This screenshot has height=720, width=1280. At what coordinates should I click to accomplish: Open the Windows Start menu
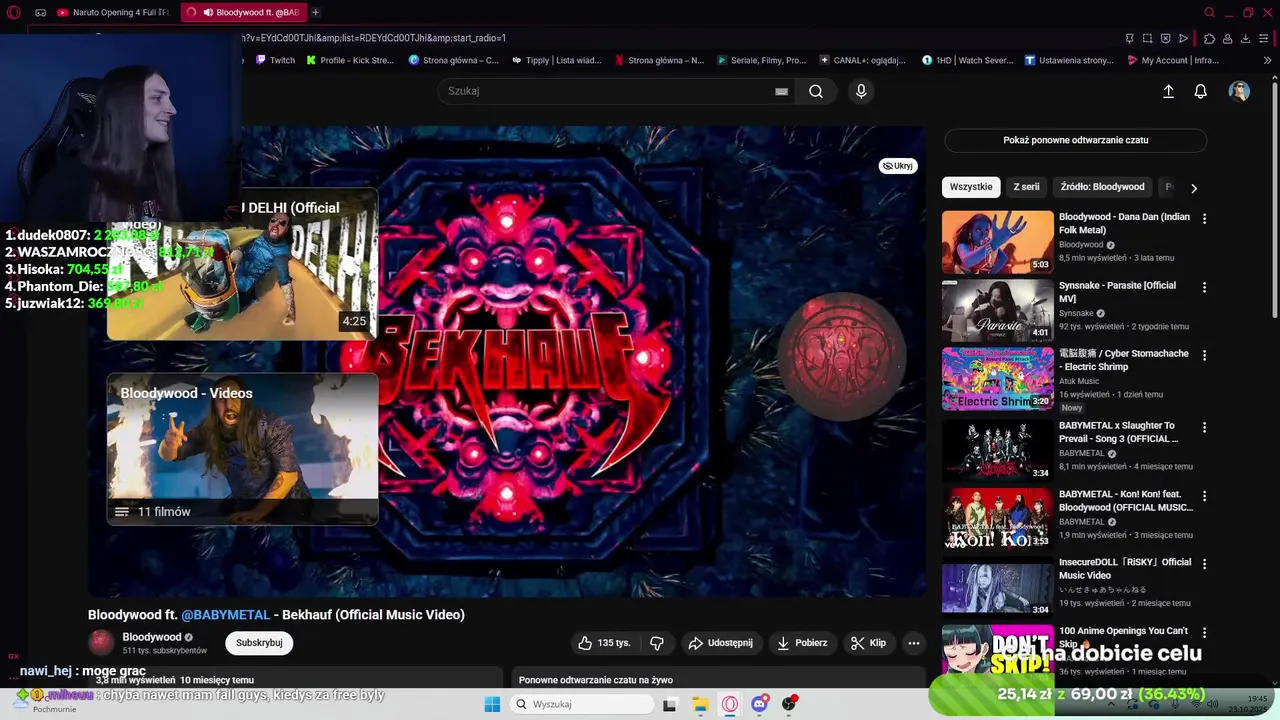pos(492,704)
